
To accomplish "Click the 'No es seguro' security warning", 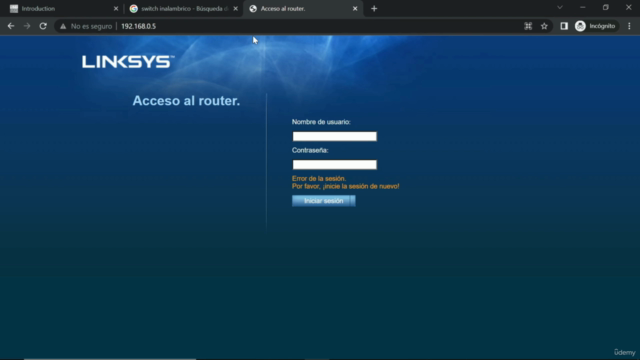I will point(86,26).
